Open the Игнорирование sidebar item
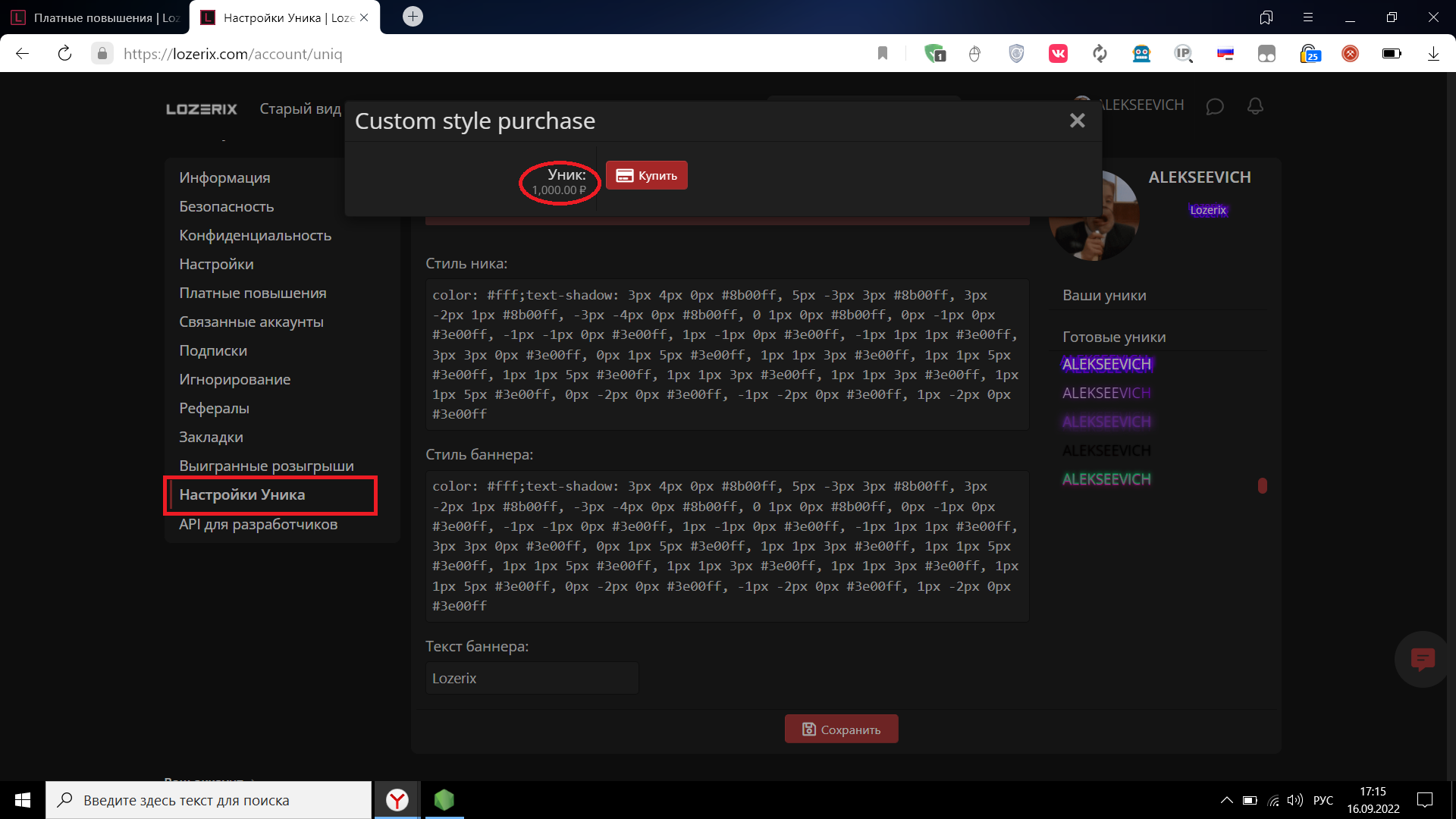 [x=235, y=379]
